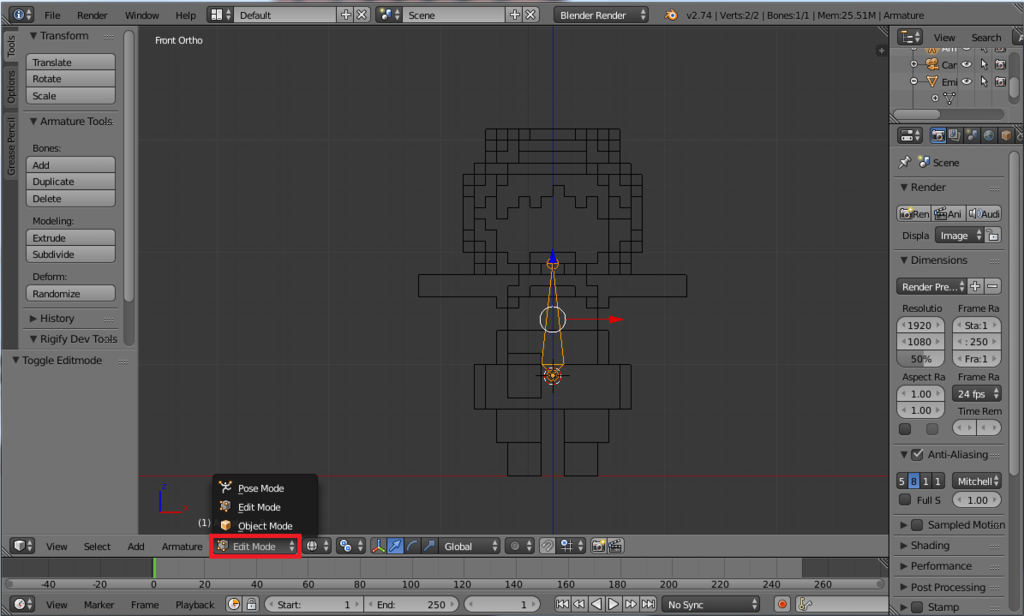Open the Blender Render engine dropdown
1024x616 pixels.
(601, 15)
